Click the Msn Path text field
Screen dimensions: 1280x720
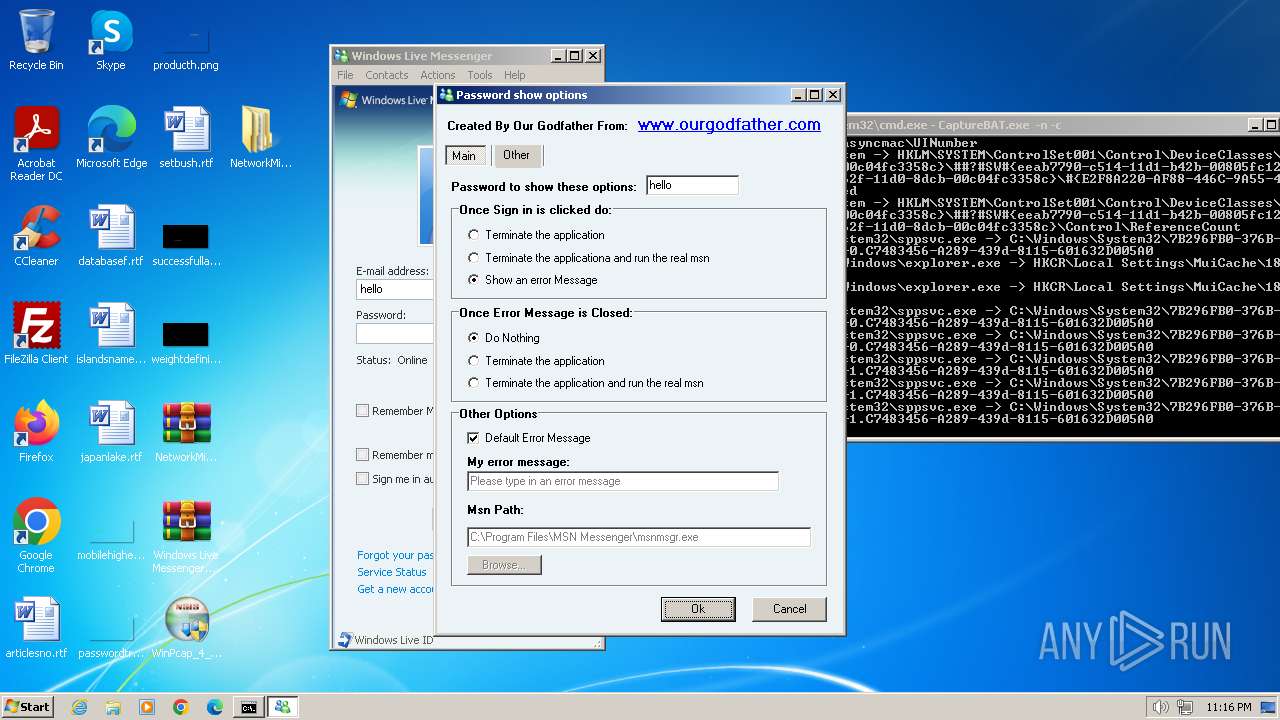[x=638, y=537]
